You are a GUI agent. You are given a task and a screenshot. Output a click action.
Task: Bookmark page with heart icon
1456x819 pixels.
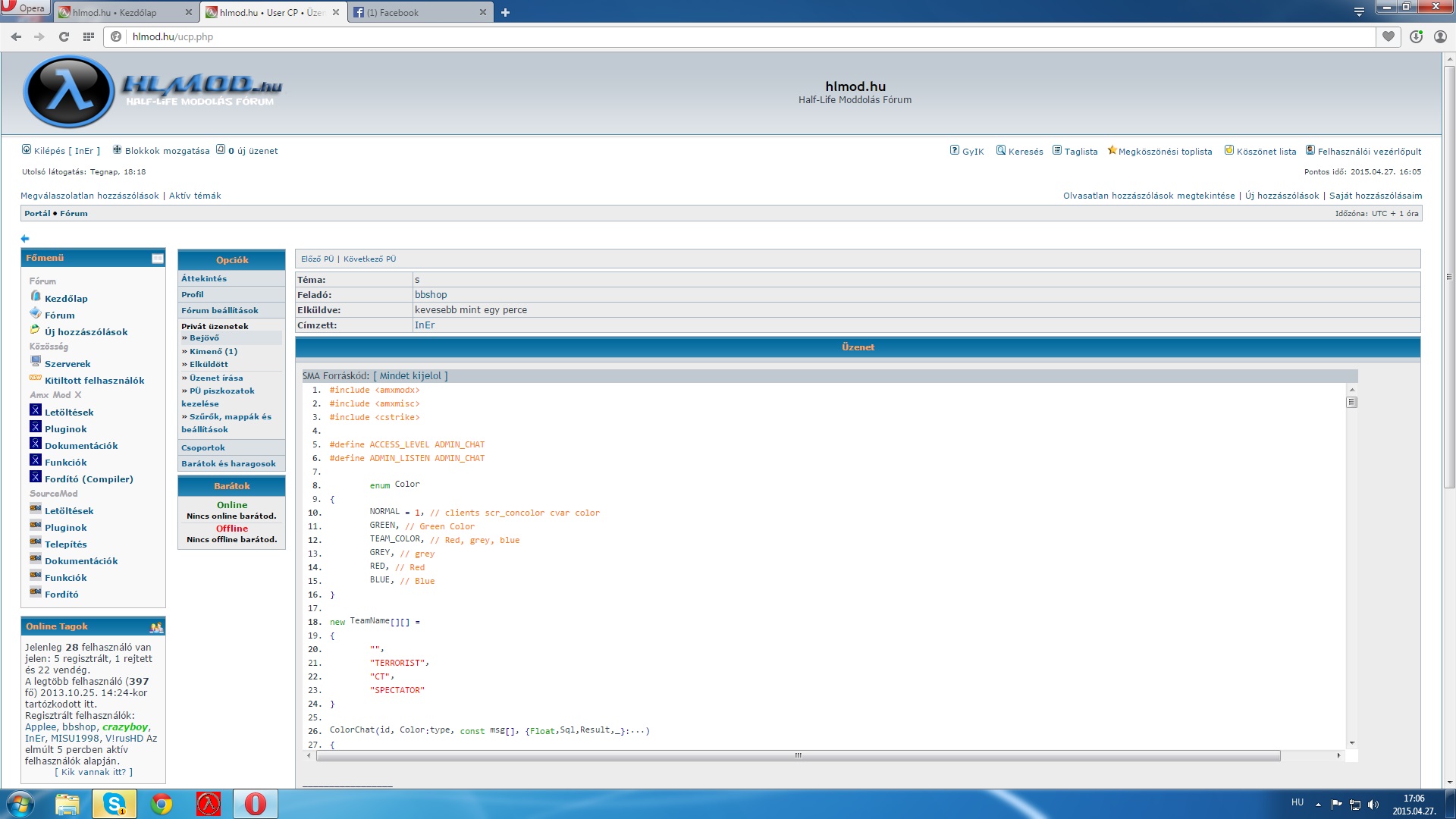(1389, 36)
